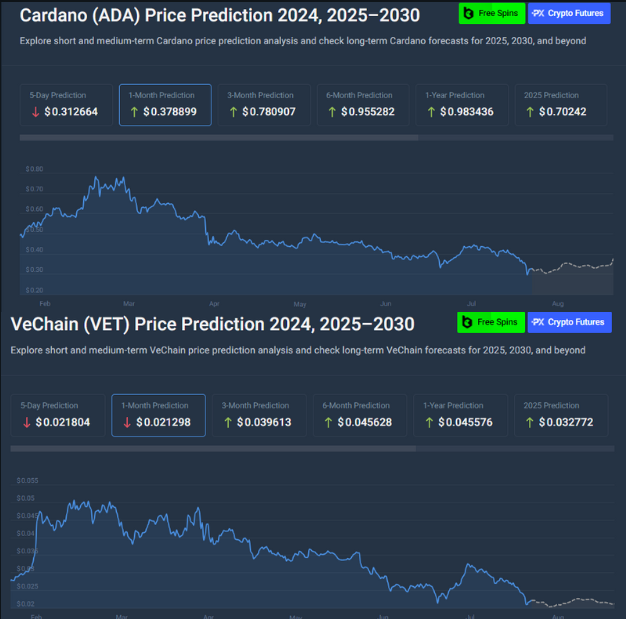626x619 pixels.
Task: Click the green up arrow on VeChain 6-Month Prediction
Action: click(x=330, y=422)
